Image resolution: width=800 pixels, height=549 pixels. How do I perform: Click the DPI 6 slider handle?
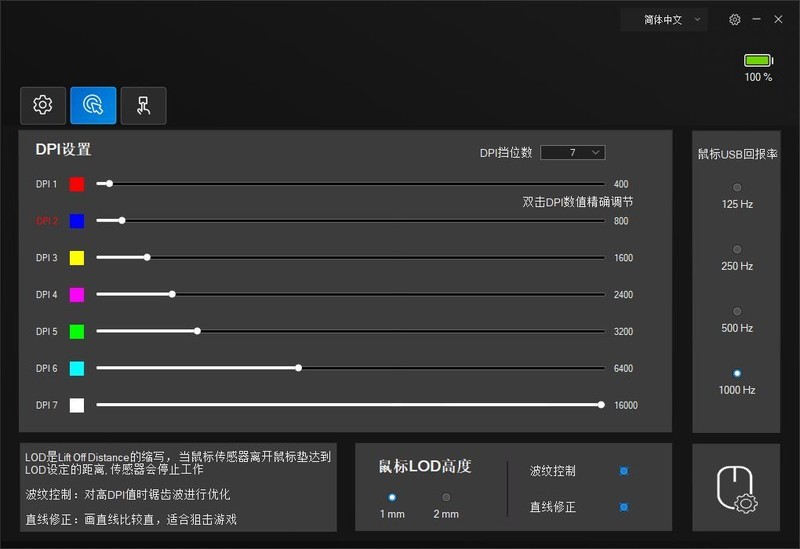(x=298, y=368)
